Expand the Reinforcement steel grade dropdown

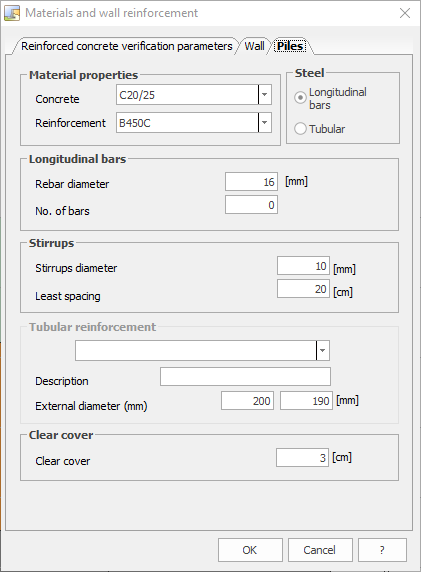coord(265,123)
